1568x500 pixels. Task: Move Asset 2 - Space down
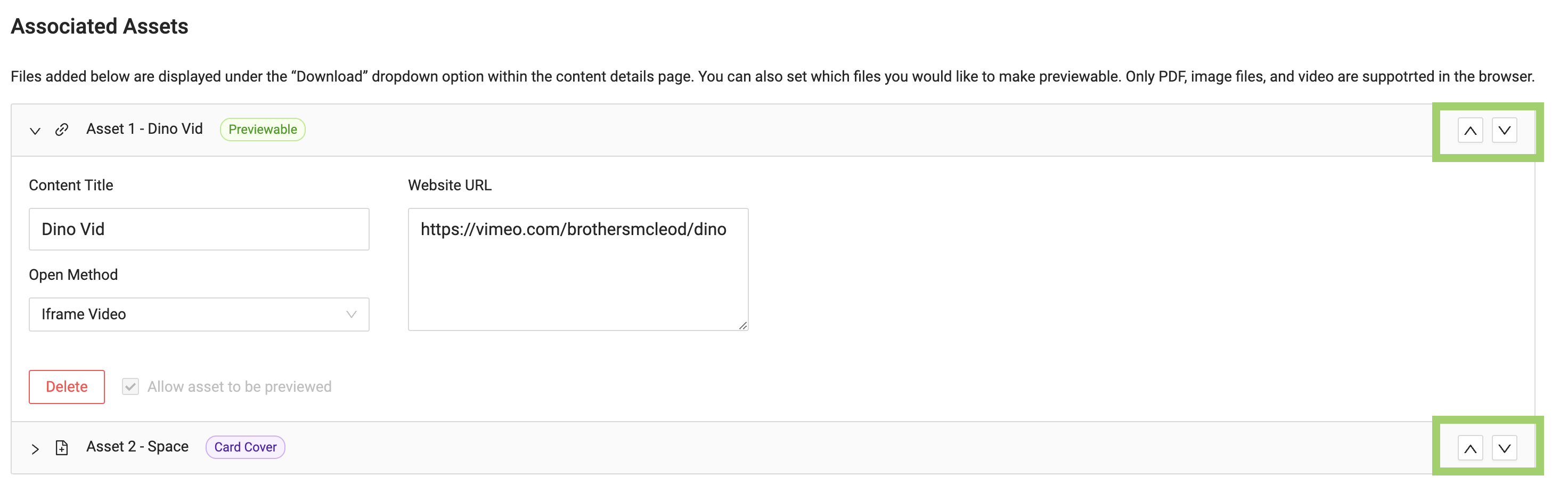pos(1504,448)
